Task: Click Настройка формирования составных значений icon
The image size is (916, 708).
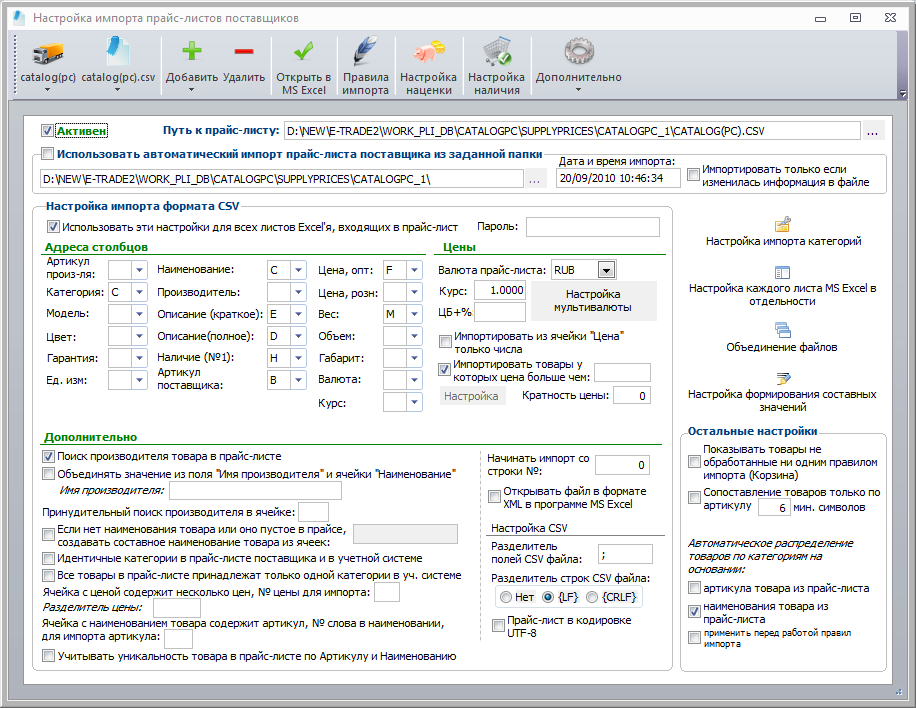Action: (783, 378)
